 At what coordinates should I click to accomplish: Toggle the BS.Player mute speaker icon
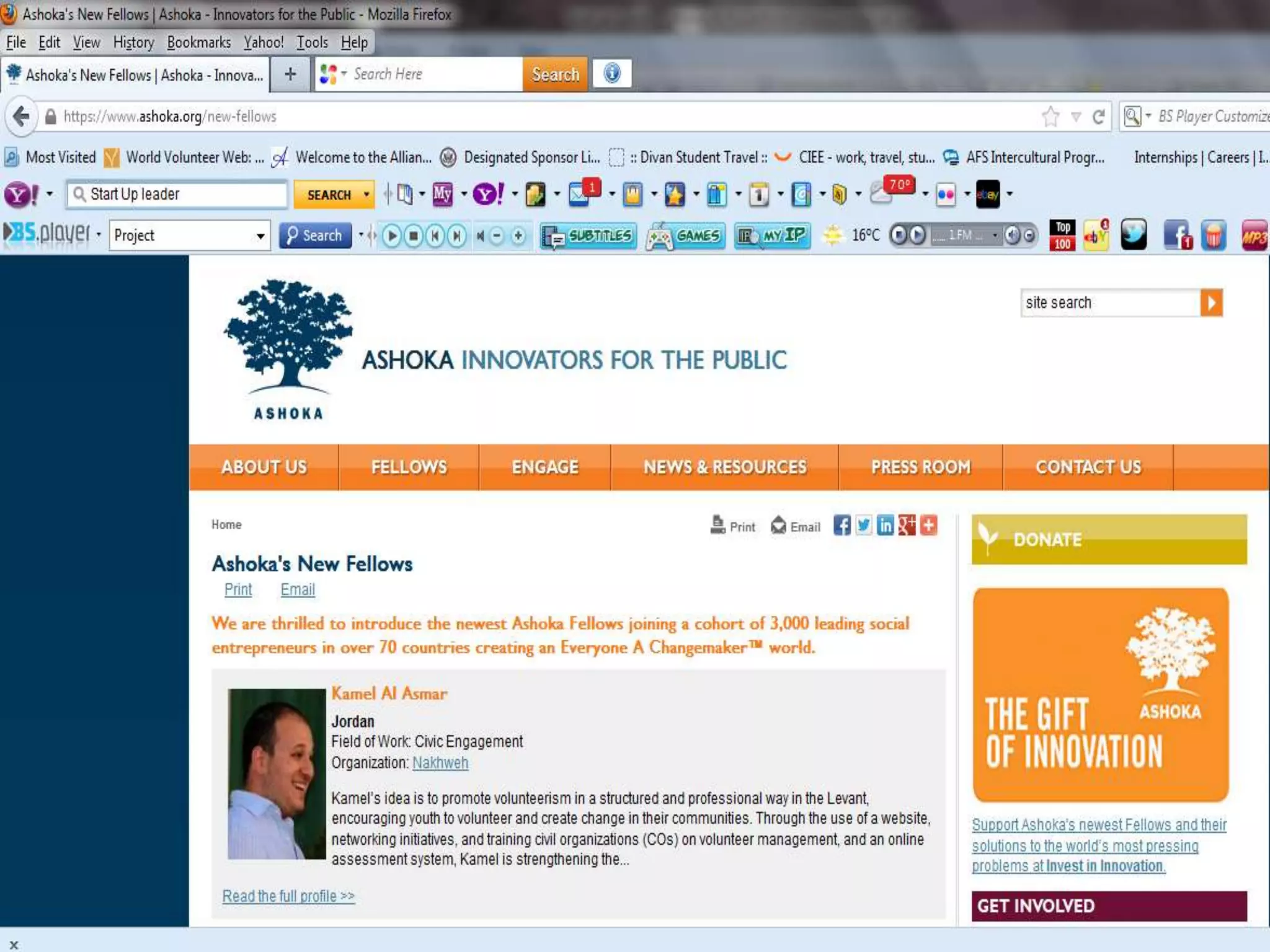(x=480, y=236)
